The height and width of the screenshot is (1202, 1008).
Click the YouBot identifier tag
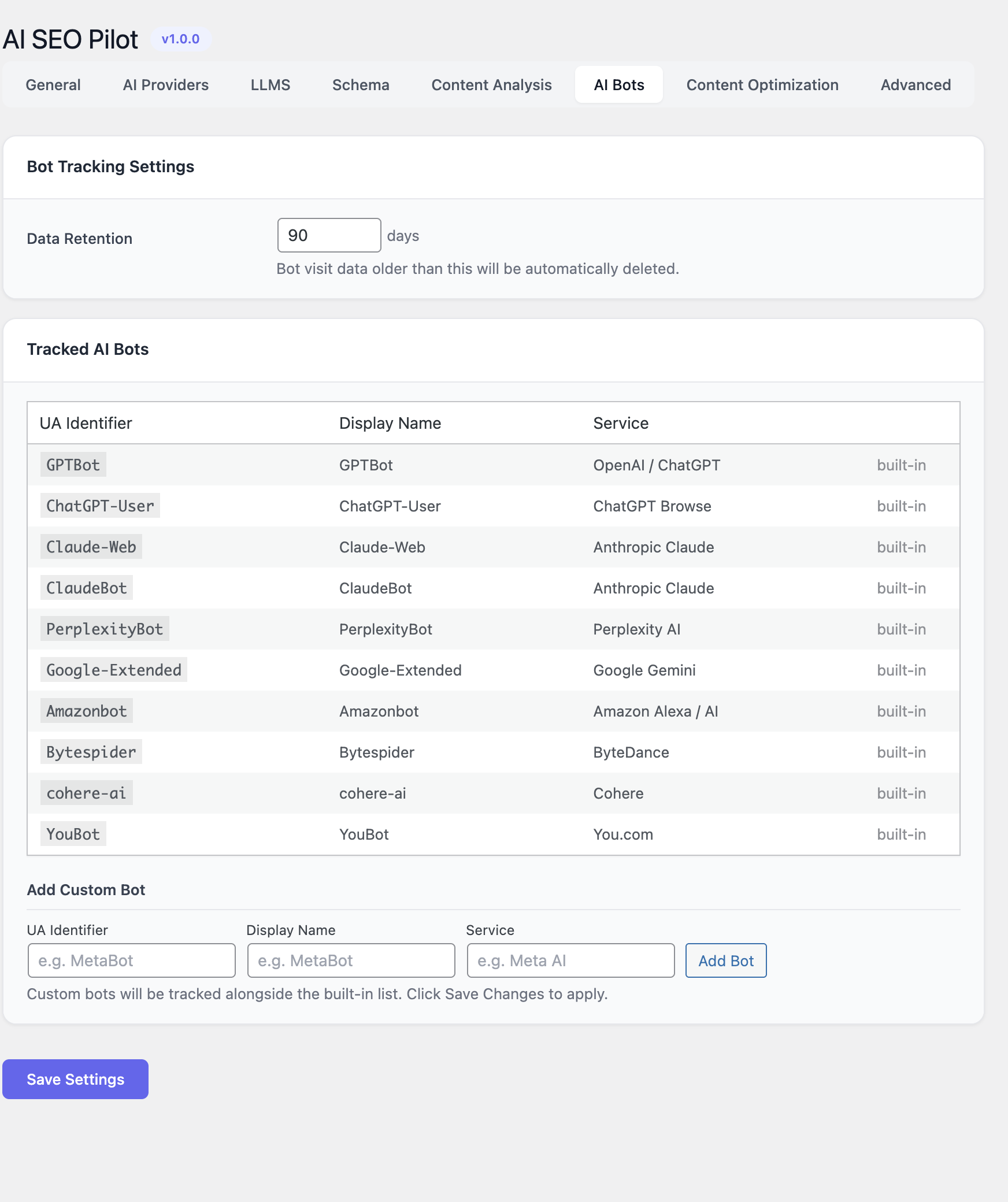[73, 834]
